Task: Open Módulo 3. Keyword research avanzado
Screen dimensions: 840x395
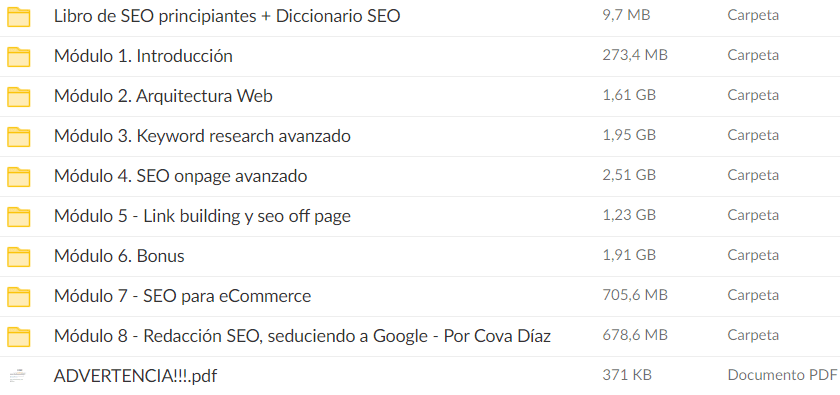Action: 202,136
